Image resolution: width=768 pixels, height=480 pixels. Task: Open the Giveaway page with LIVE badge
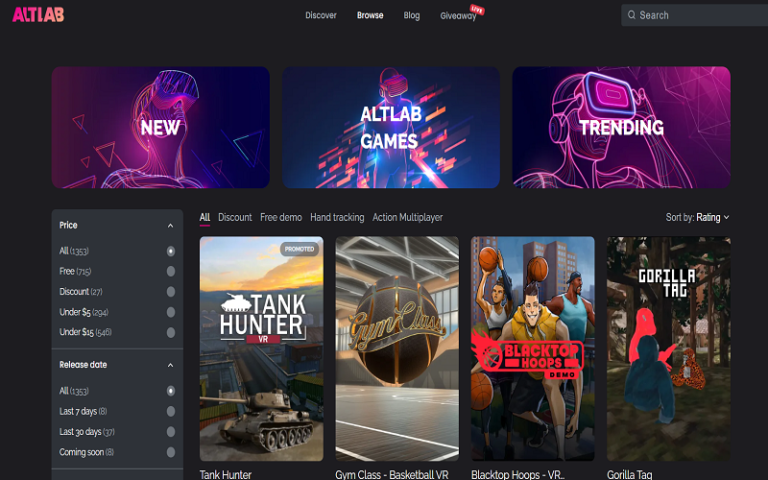[x=458, y=16]
